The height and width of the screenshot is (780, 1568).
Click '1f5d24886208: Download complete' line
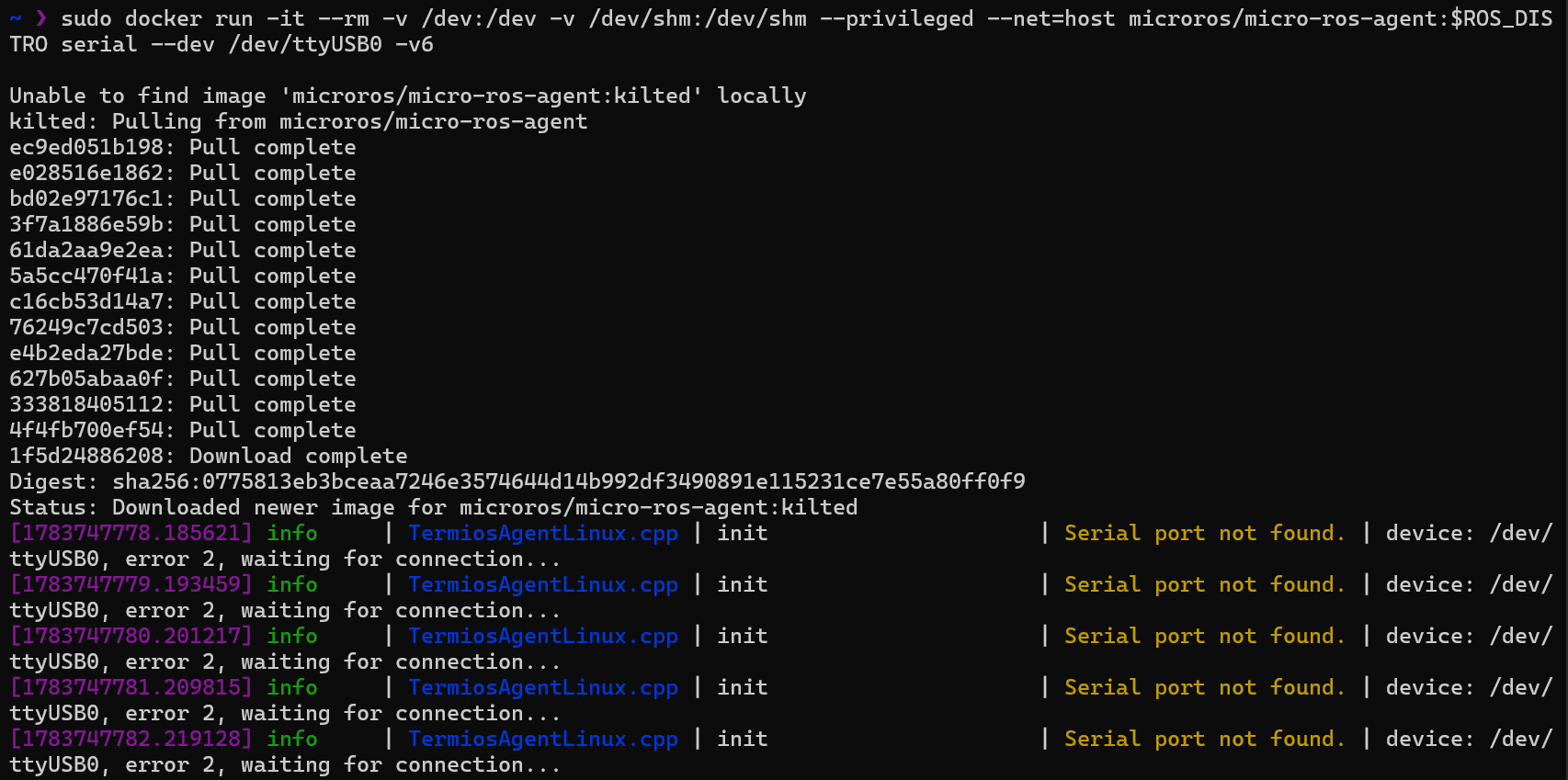[x=209, y=456]
